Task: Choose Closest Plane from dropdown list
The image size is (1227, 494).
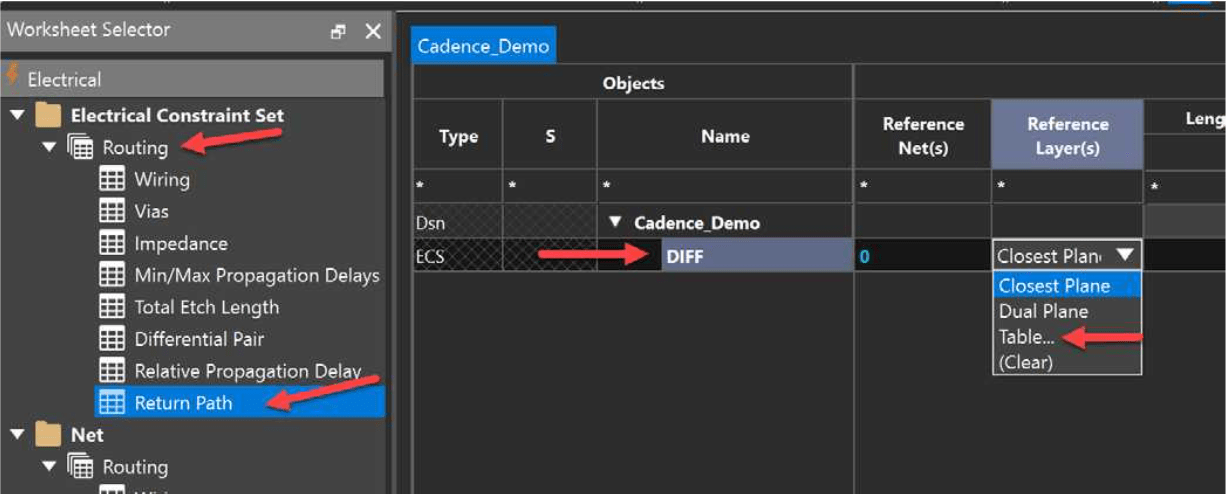Action: [x=1067, y=286]
